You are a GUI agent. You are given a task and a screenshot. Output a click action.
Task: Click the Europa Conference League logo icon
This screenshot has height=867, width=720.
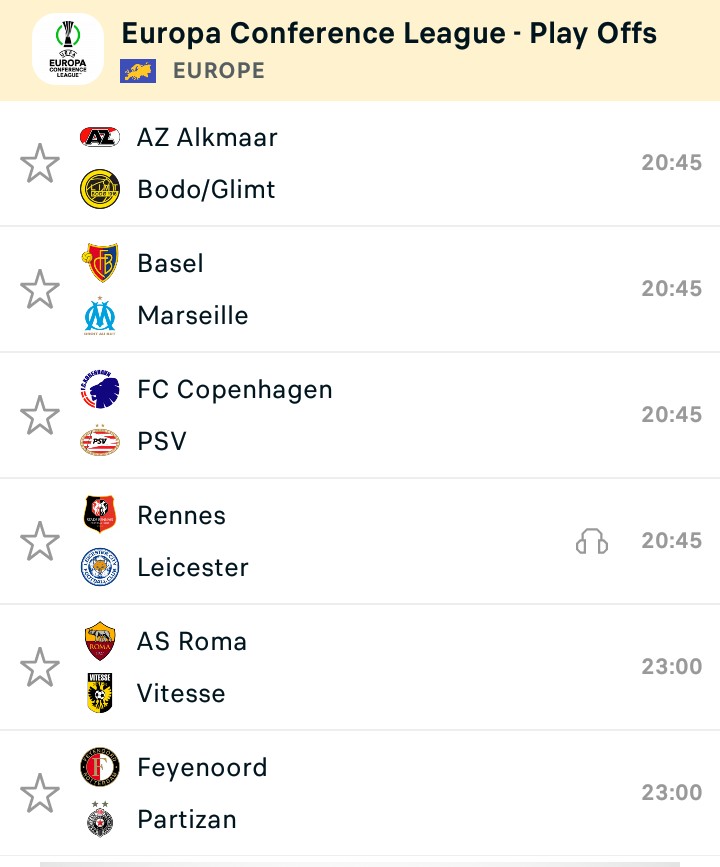tap(67, 49)
